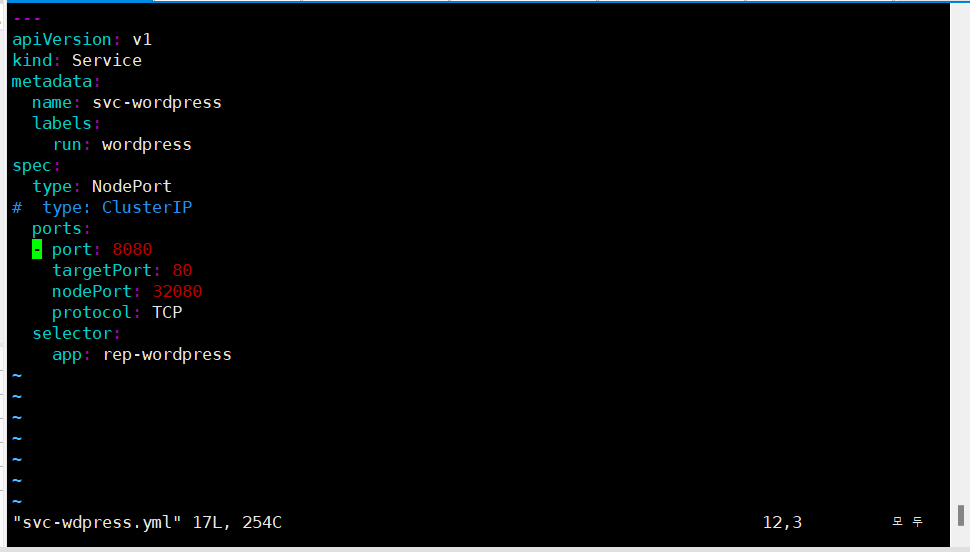Click the green cursor block before port

(37, 249)
